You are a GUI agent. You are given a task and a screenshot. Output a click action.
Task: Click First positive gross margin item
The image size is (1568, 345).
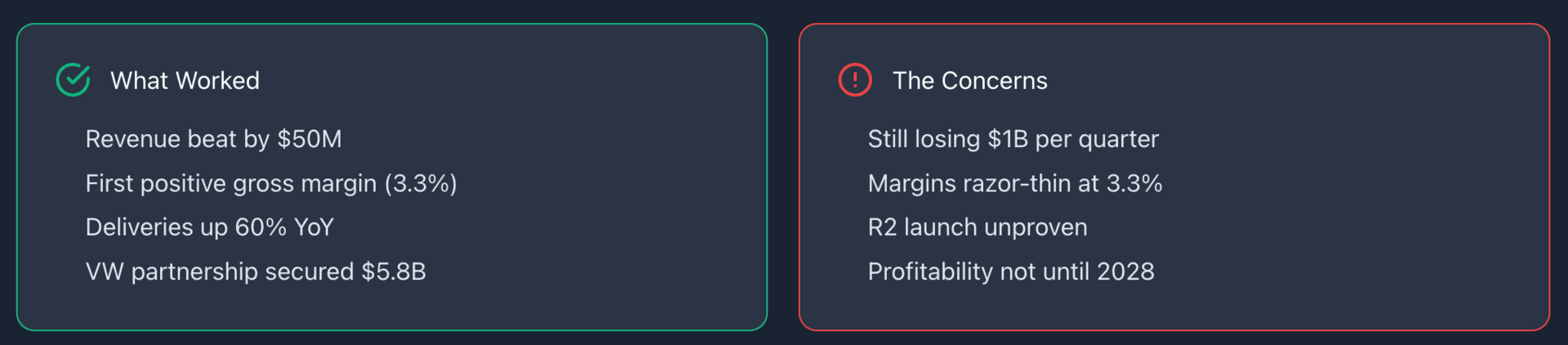point(271,183)
